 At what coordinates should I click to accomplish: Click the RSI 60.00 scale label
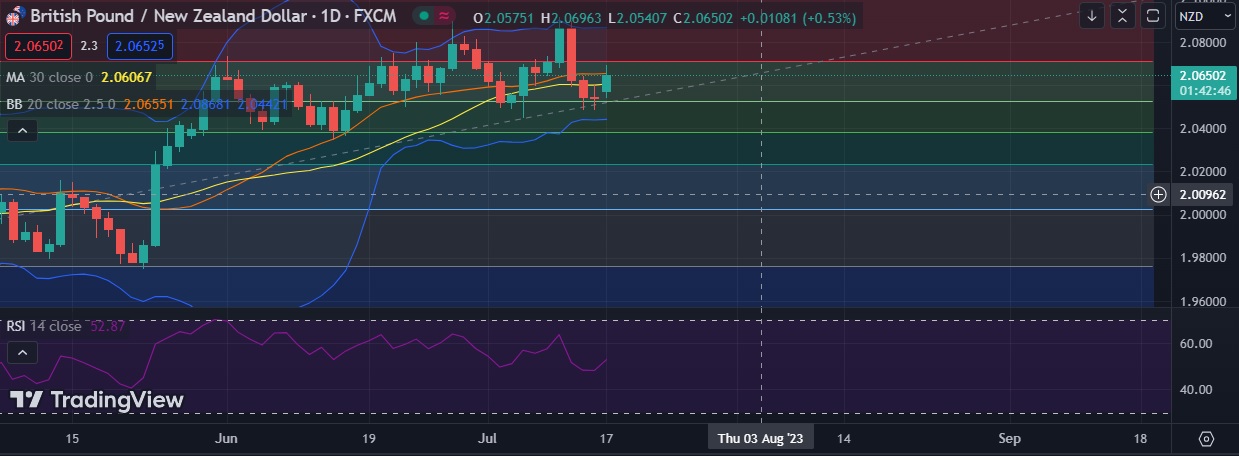click(x=1197, y=343)
